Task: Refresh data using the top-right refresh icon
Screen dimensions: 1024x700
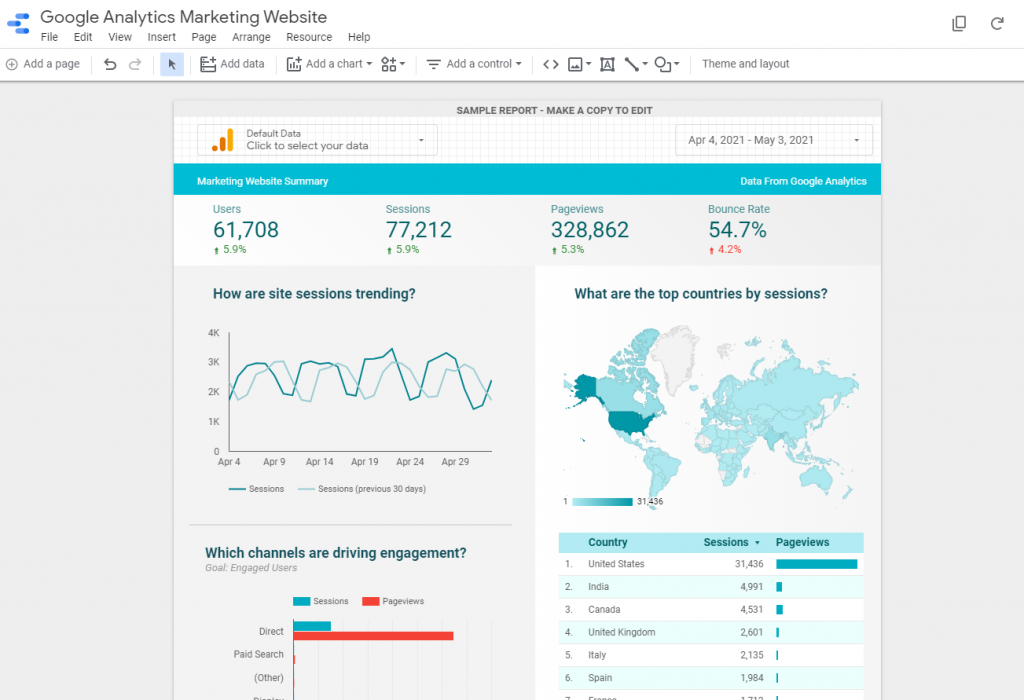Action: pyautogui.click(x=996, y=24)
